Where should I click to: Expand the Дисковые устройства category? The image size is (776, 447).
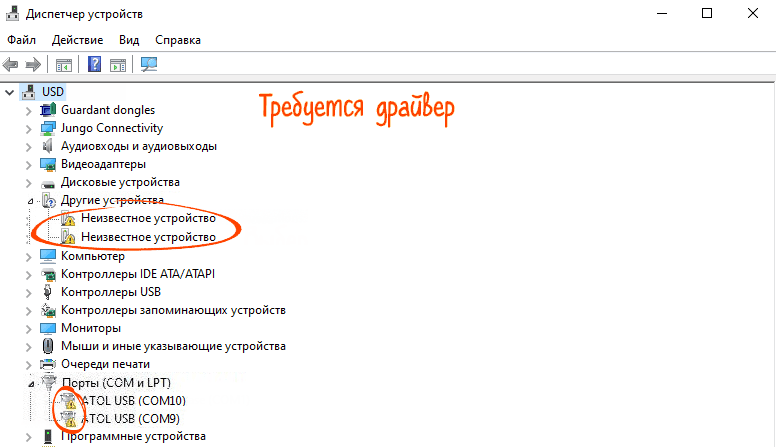[28, 183]
